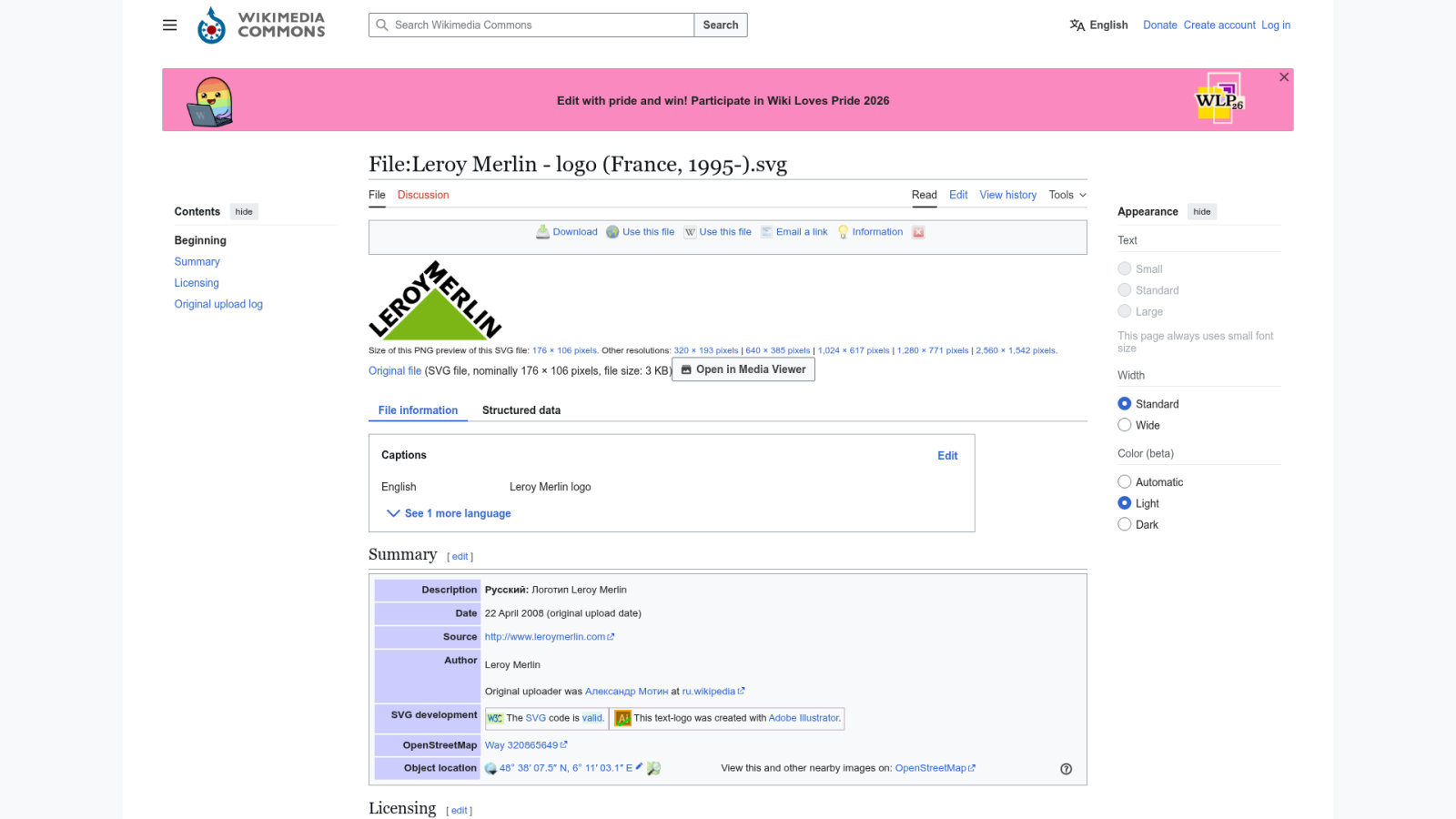The width and height of the screenshot is (1456, 819).
Task: Click the Donate link
Action: click(x=1159, y=25)
